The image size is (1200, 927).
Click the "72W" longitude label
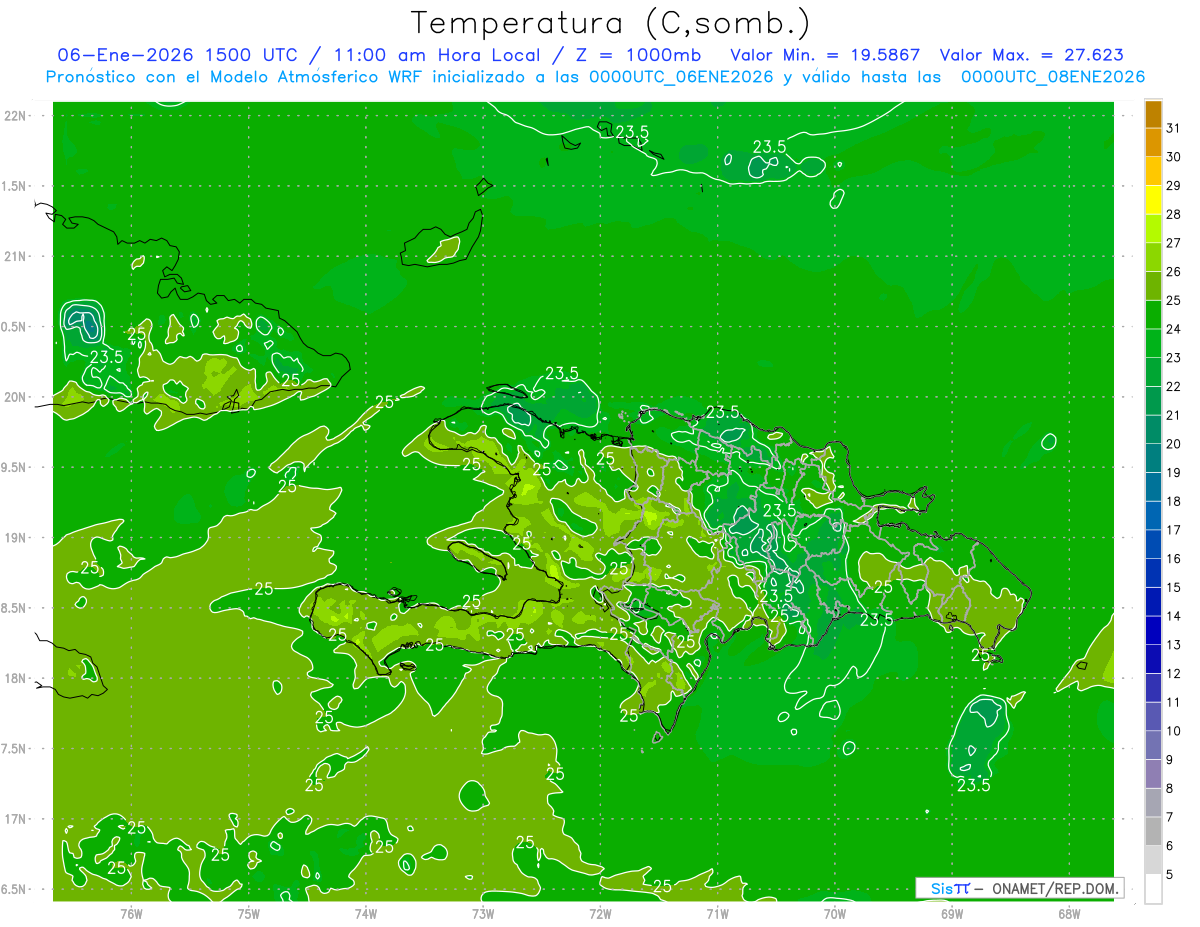point(600,913)
